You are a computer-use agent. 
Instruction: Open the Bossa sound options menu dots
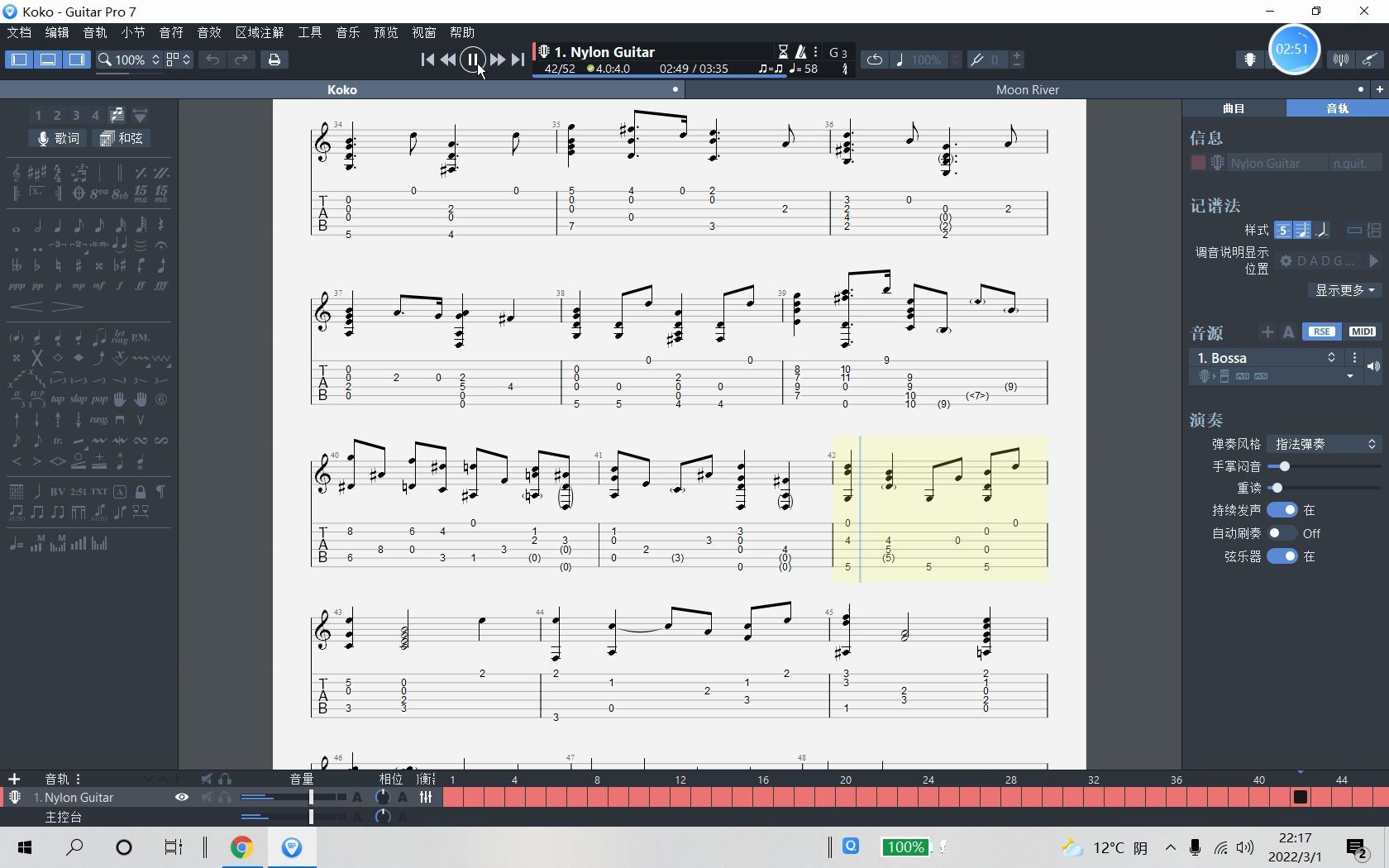[x=1354, y=357]
